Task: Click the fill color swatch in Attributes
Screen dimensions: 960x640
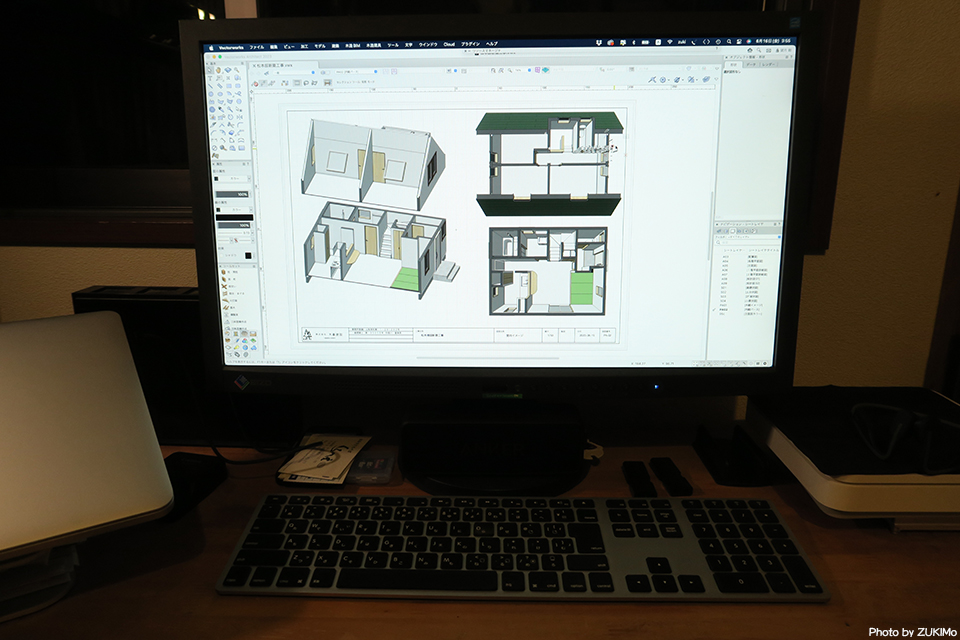Action: click(217, 179)
